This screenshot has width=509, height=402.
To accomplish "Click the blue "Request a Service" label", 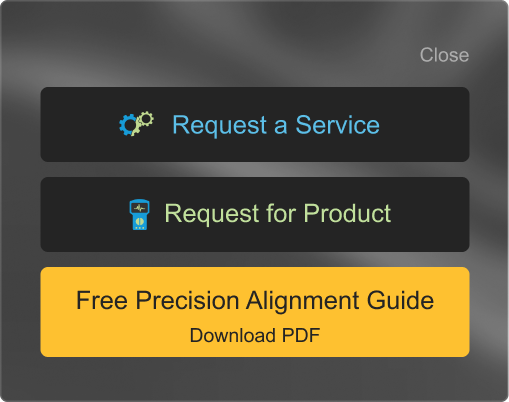I will click(x=276, y=125).
